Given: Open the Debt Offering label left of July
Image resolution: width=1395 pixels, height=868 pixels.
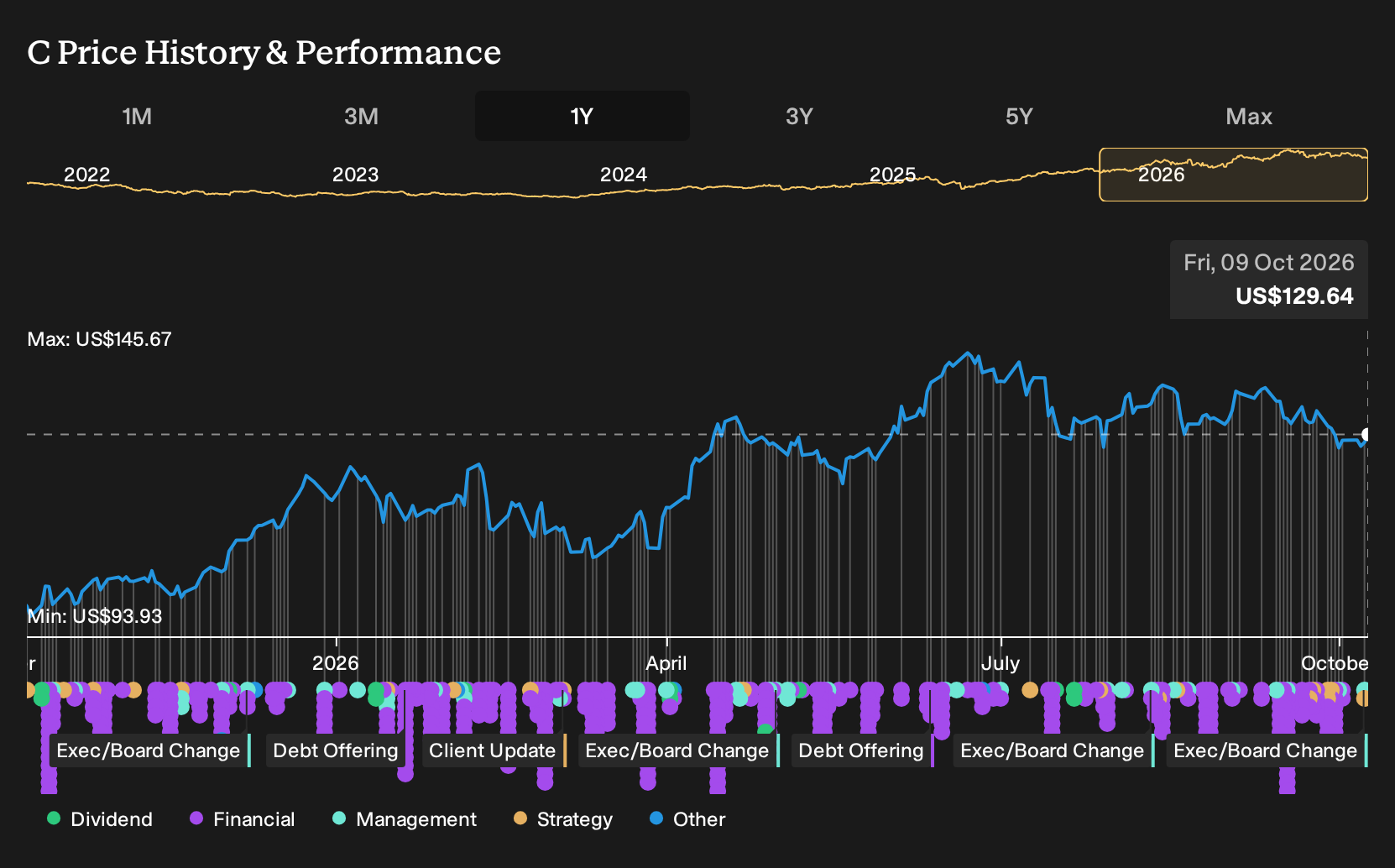Looking at the screenshot, I should pos(862,750).
